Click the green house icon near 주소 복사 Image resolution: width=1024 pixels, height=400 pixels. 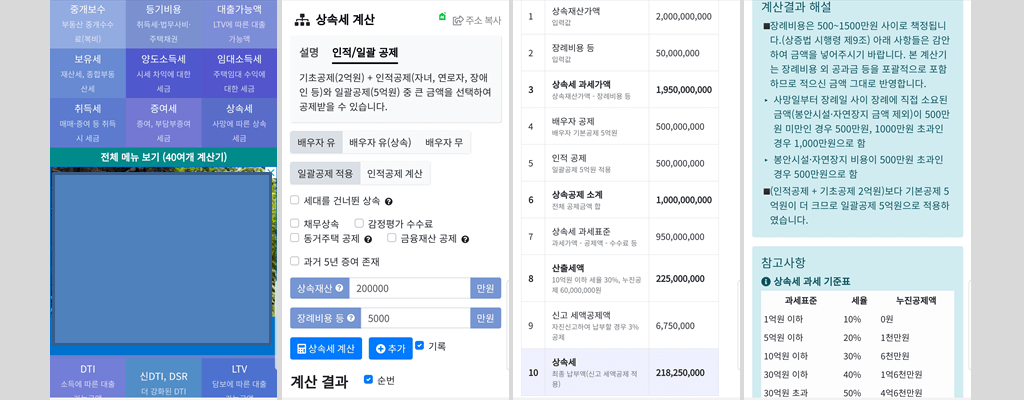pyautogui.click(x=443, y=16)
